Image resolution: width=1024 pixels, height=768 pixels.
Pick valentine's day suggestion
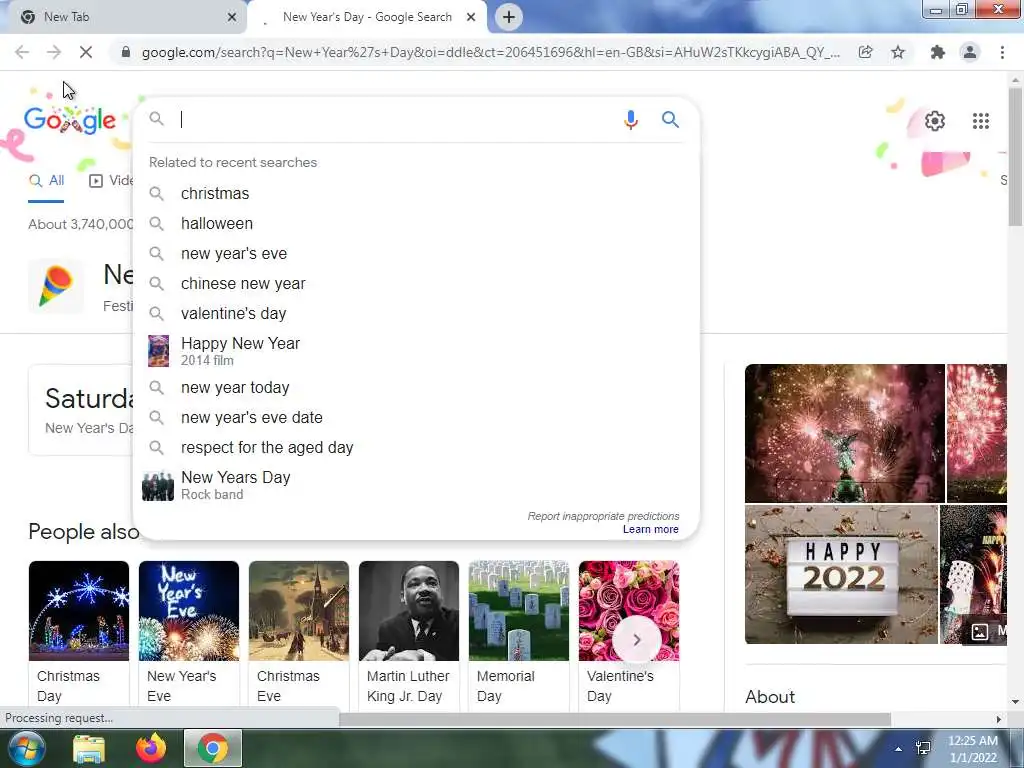pos(416,313)
